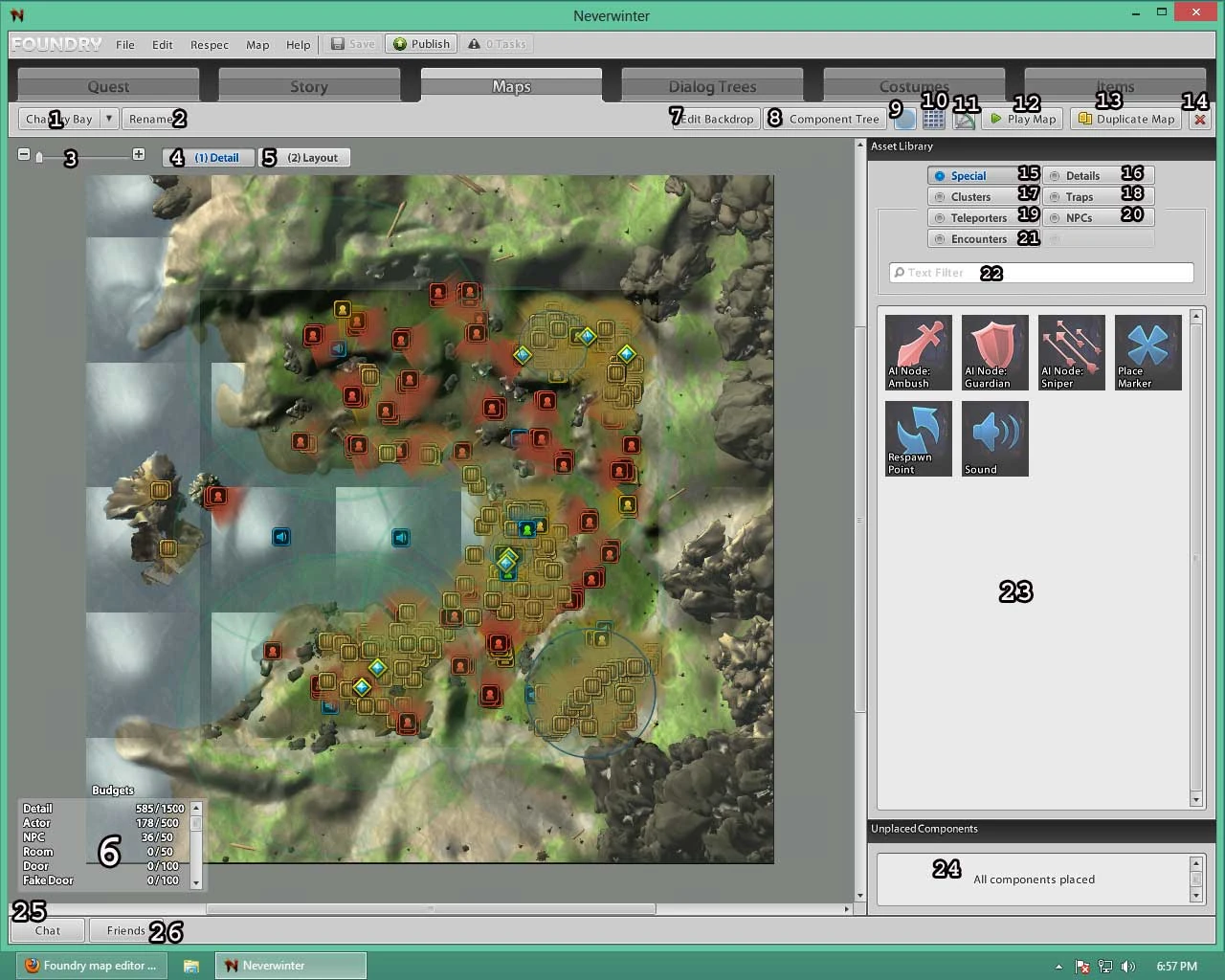
Task: Select the Details asset category
Action: (1098, 175)
